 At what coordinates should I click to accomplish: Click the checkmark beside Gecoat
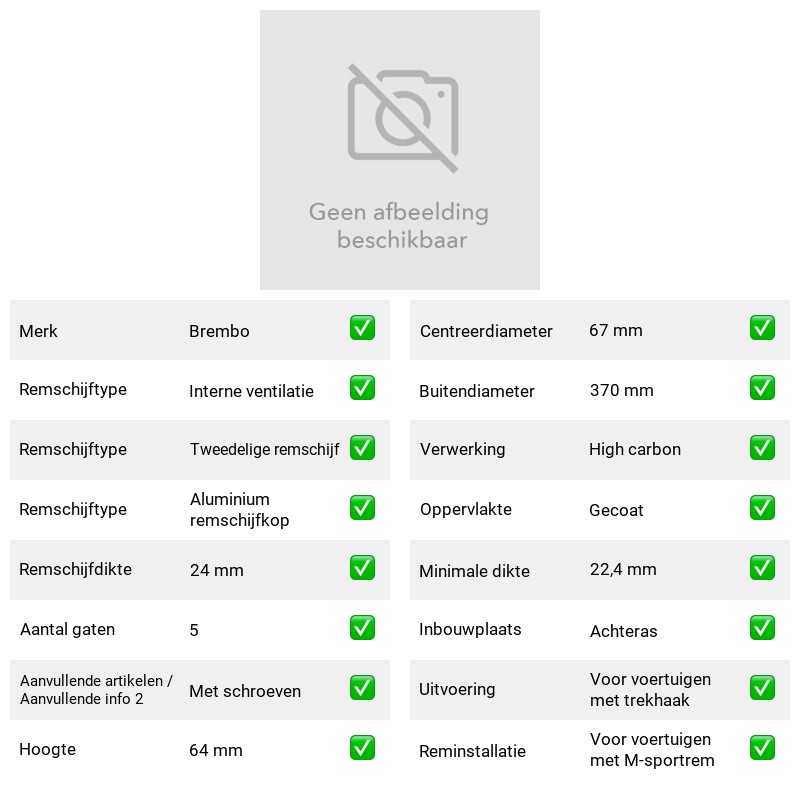point(762,508)
